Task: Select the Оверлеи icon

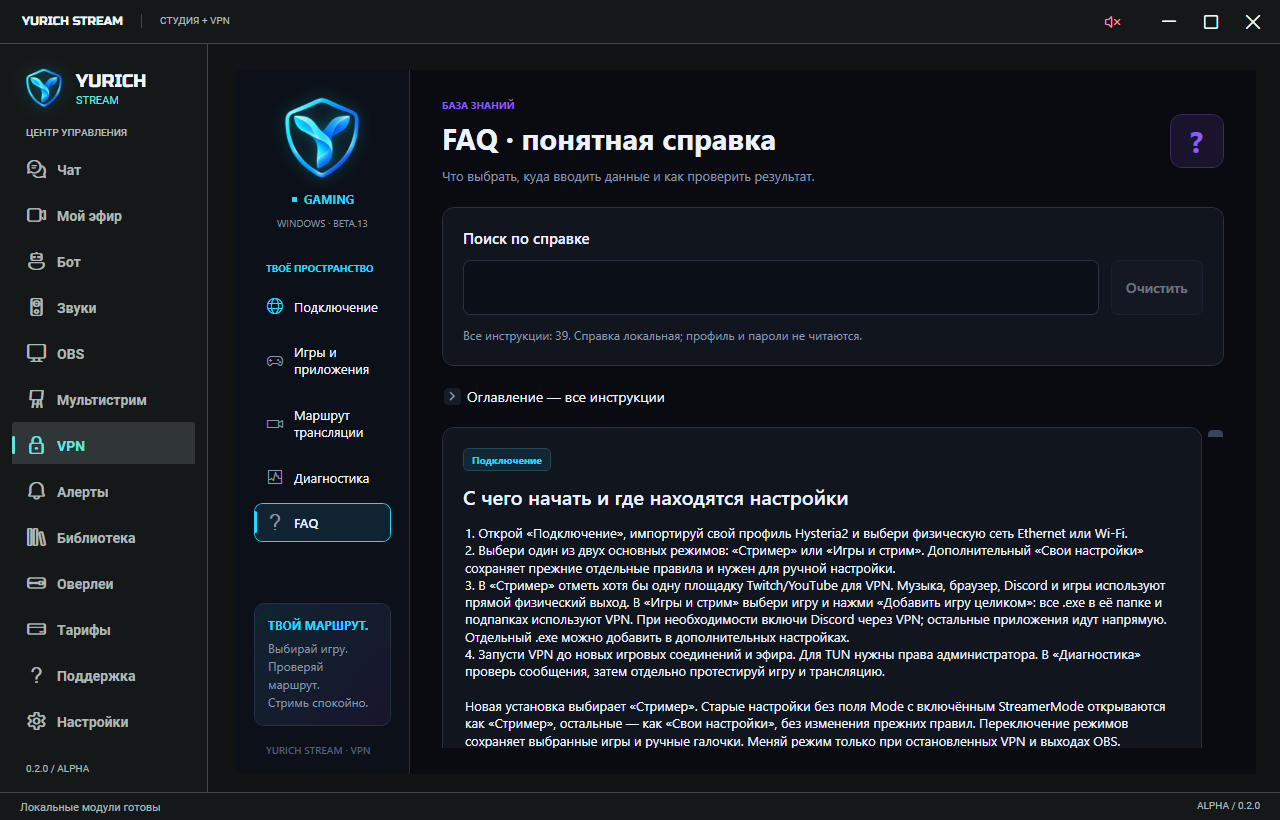Action: tap(37, 584)
